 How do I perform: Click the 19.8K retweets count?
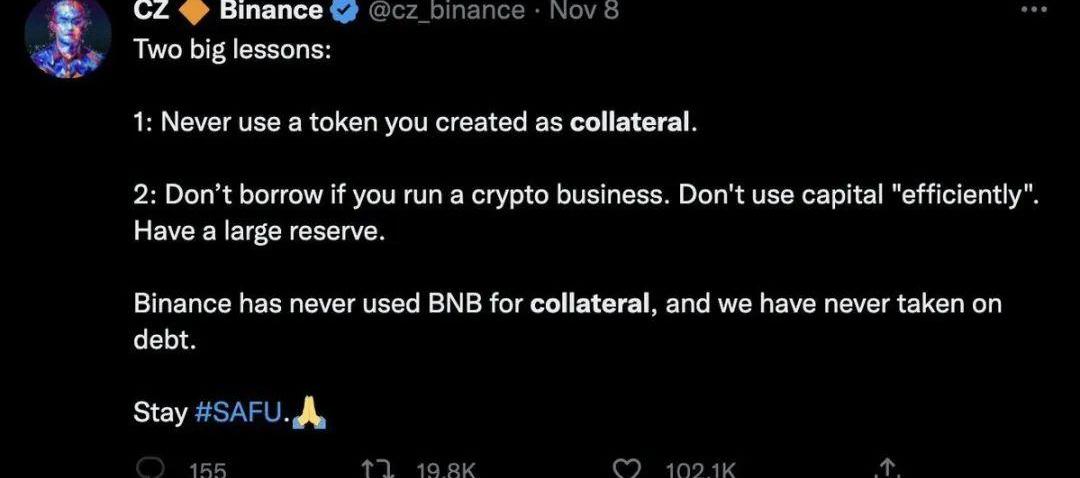(x=444, y=469)
